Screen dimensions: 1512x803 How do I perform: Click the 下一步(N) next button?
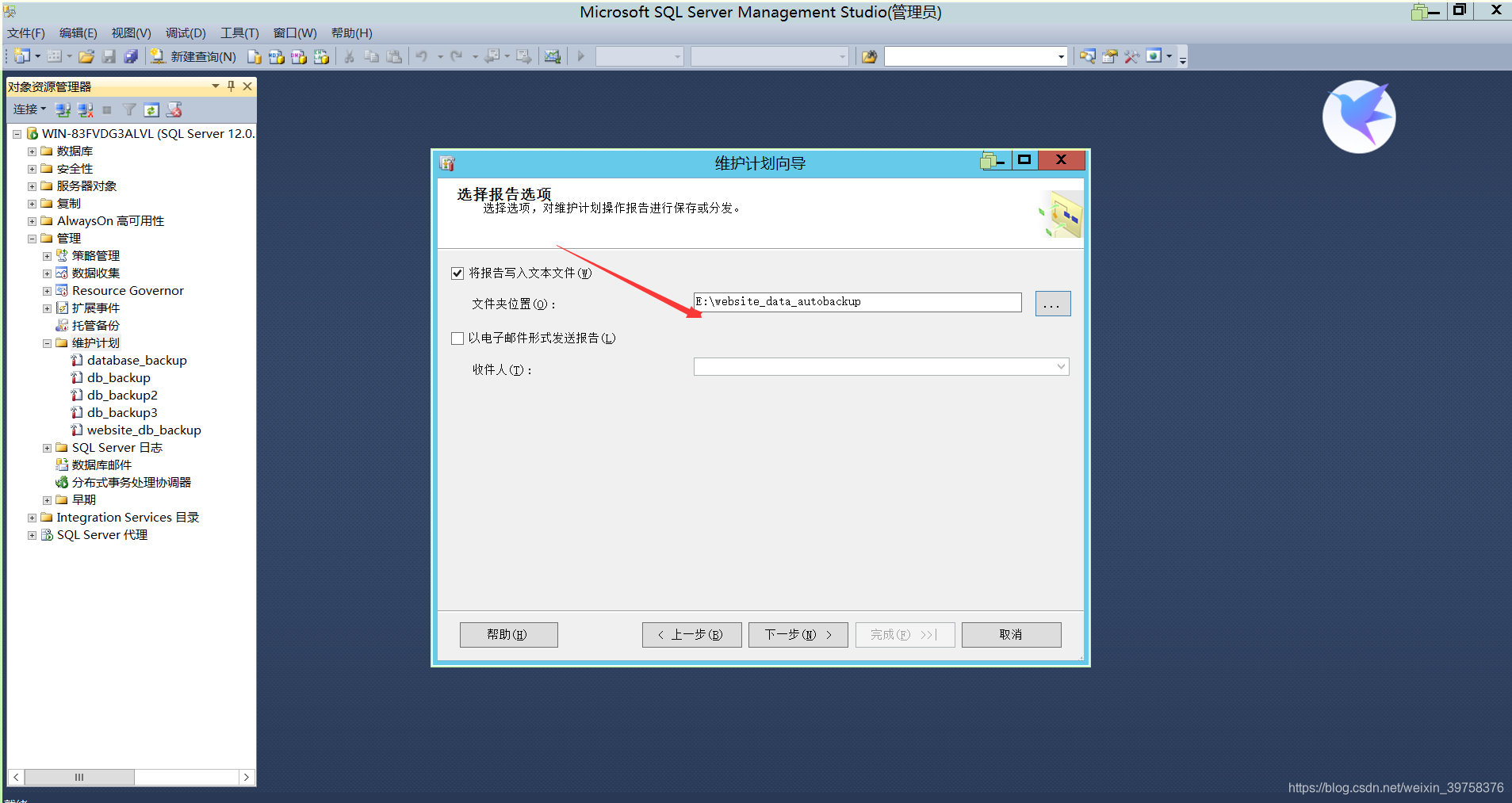click(798, 635)
